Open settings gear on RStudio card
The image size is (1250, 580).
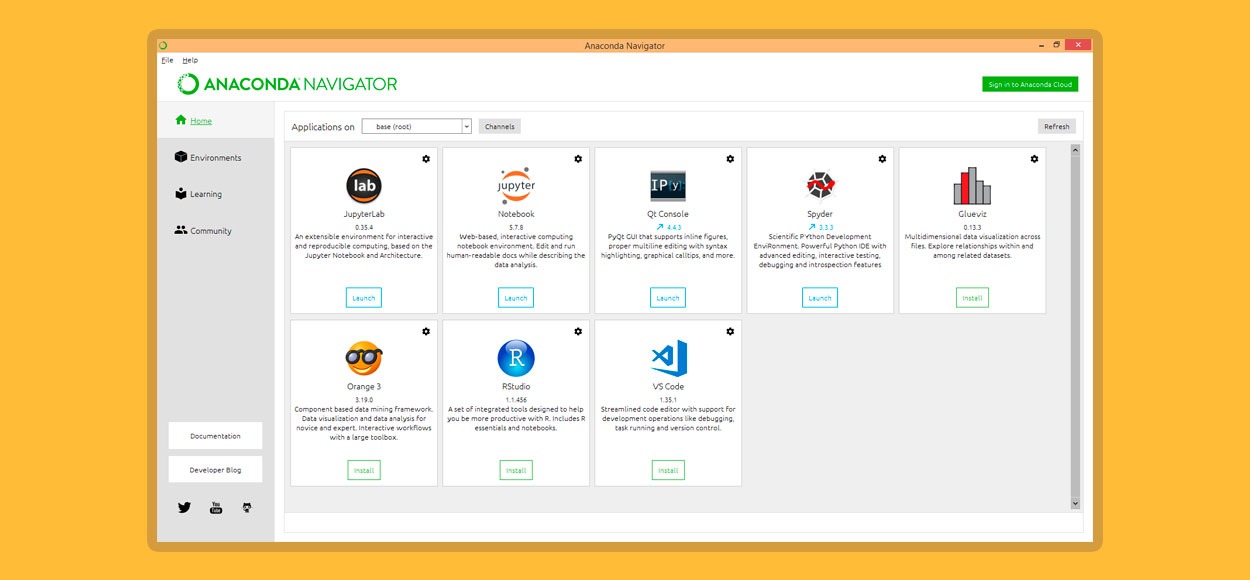click(578, 331)
